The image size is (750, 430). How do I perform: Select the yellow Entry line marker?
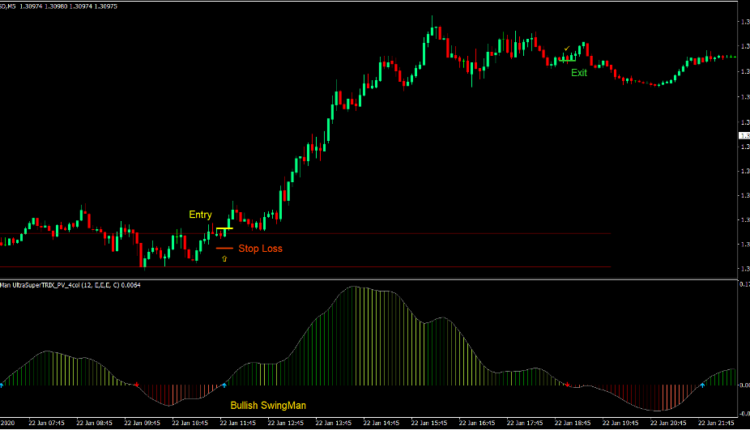tap(224, 229)
